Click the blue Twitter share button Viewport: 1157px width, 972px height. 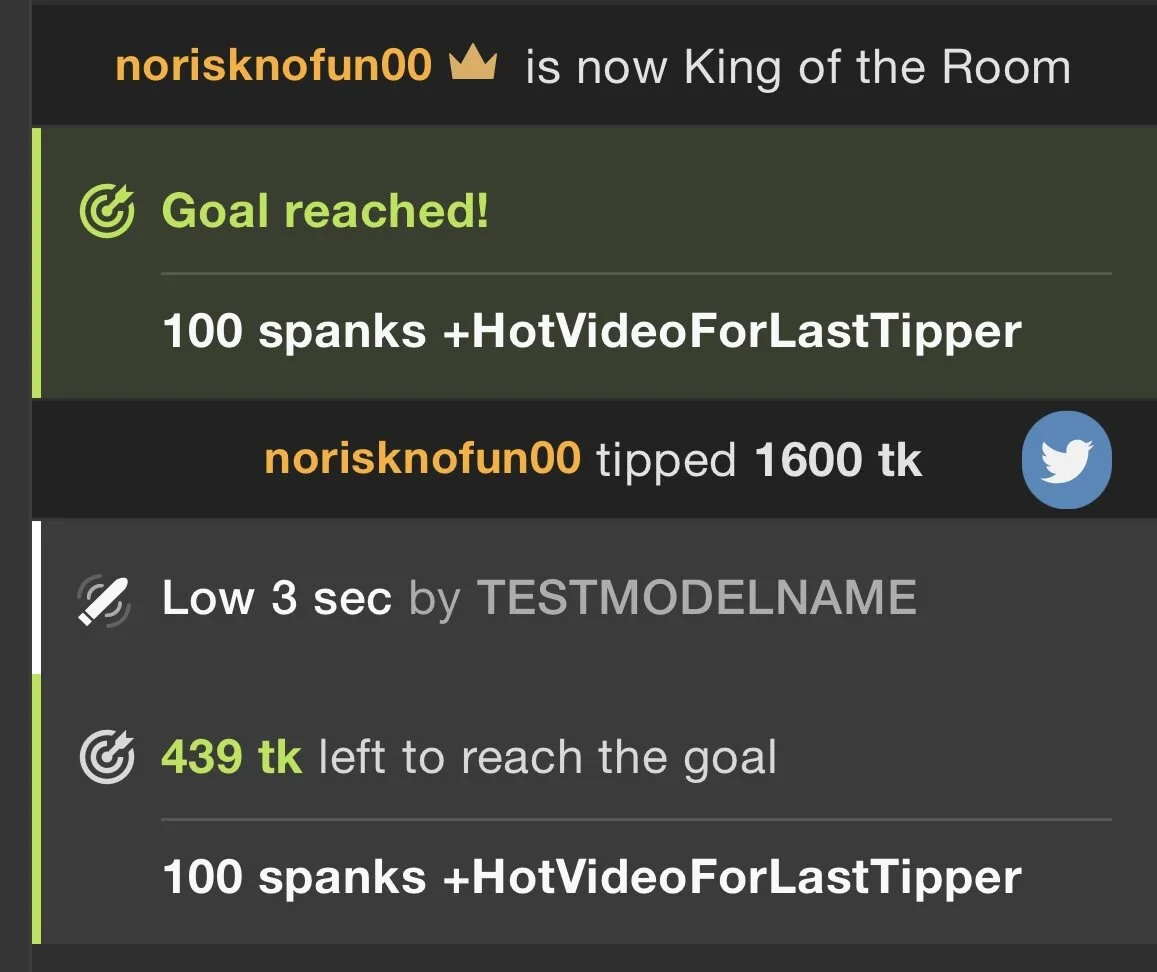tap(1067, 460)
